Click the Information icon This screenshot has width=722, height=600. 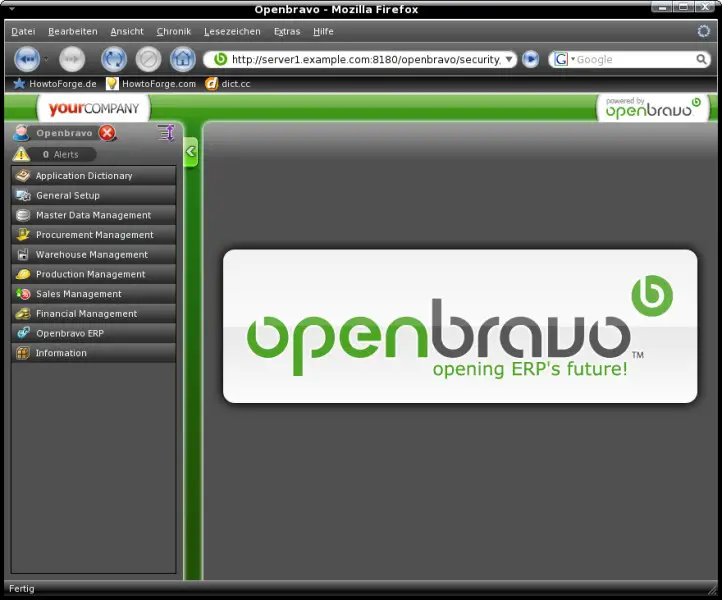(23, 353)
